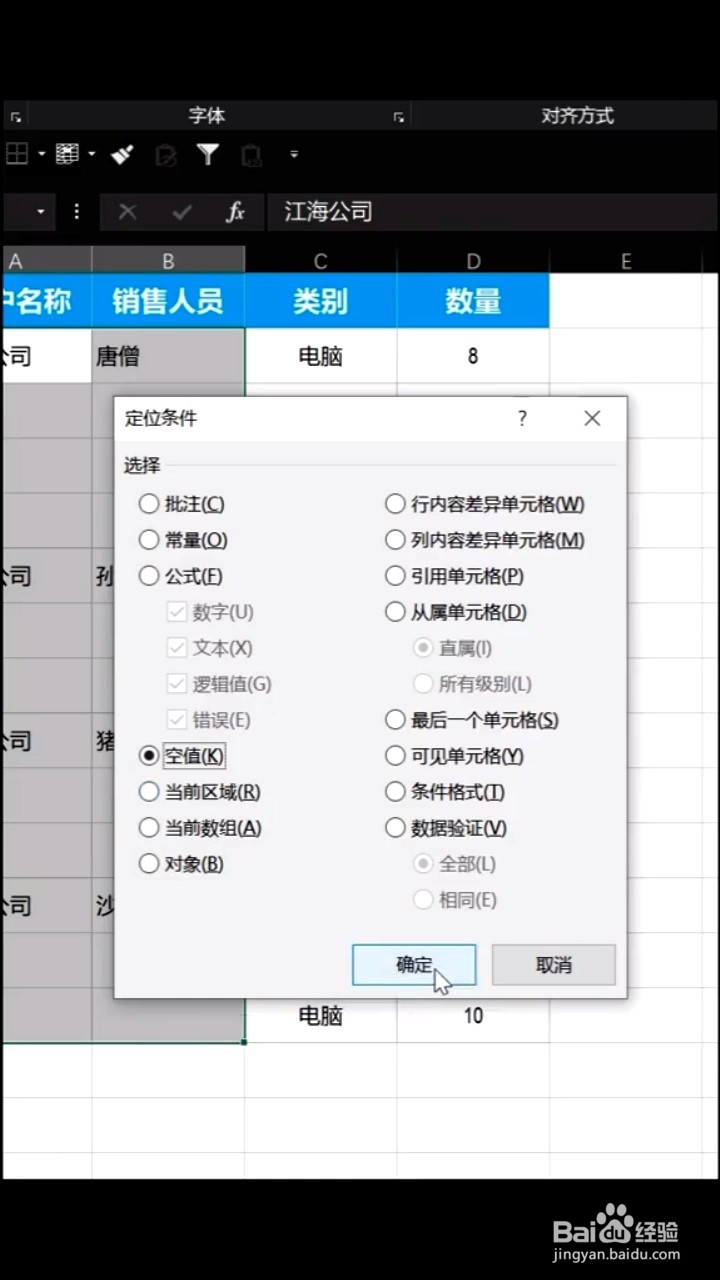Select column D header
The image size is (720, 1280).
473,261
